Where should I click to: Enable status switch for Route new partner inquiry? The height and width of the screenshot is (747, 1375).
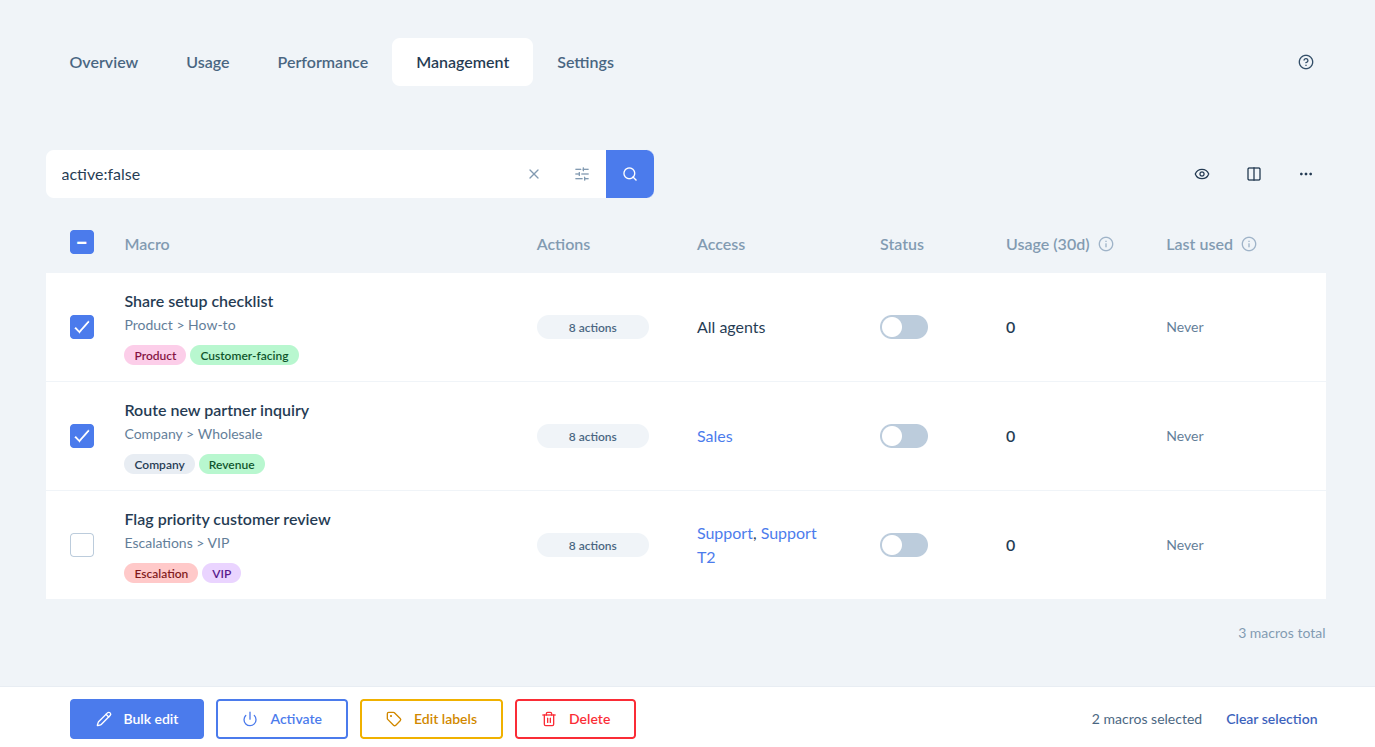point(904,436)
